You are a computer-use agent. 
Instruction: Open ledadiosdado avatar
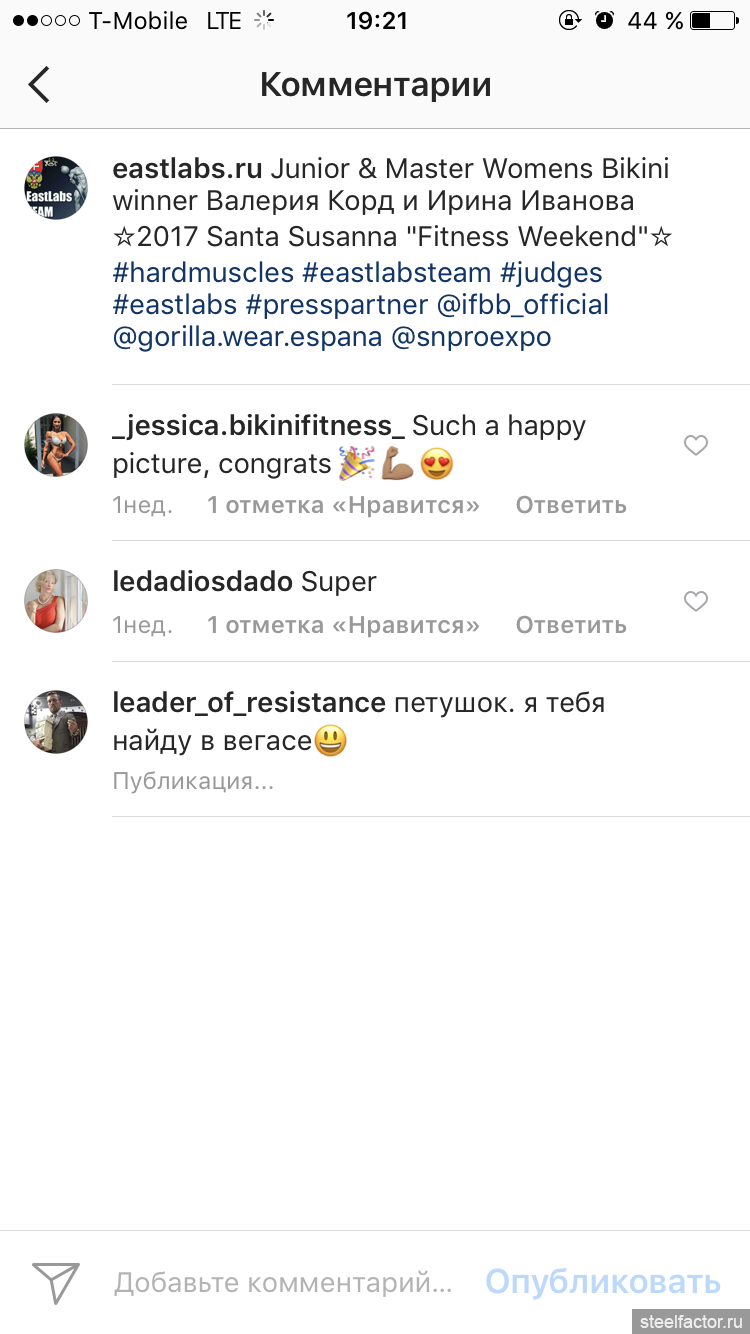(56, 601)
